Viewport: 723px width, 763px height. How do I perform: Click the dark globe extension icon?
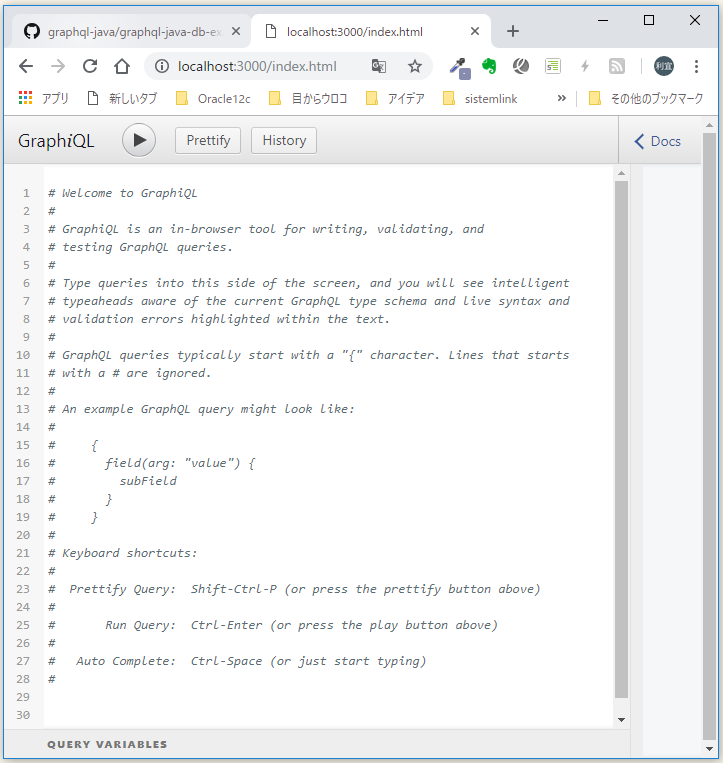coord(521,66)
